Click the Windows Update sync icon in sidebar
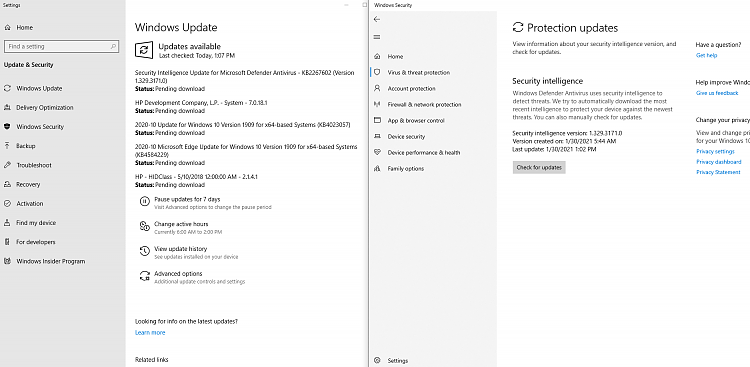This screenshot has width=750, height=367. (x=7, y=89)
